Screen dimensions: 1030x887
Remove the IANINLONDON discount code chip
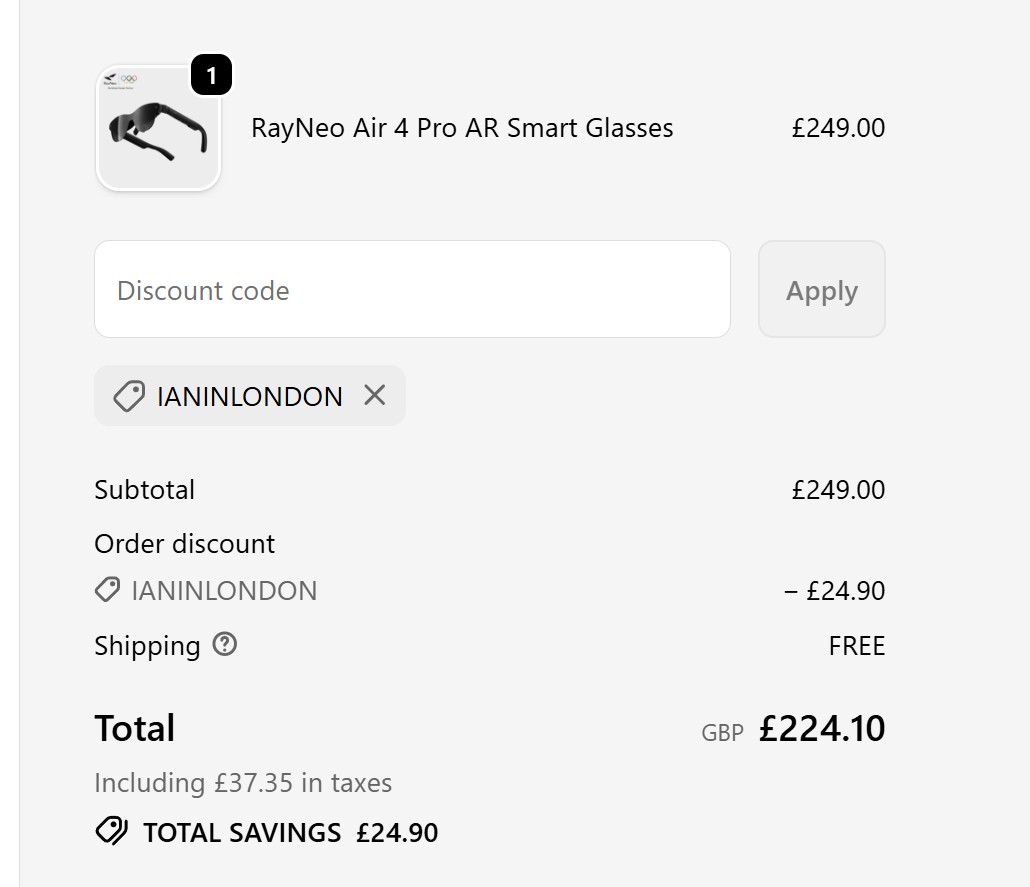(x=375, y=396)
